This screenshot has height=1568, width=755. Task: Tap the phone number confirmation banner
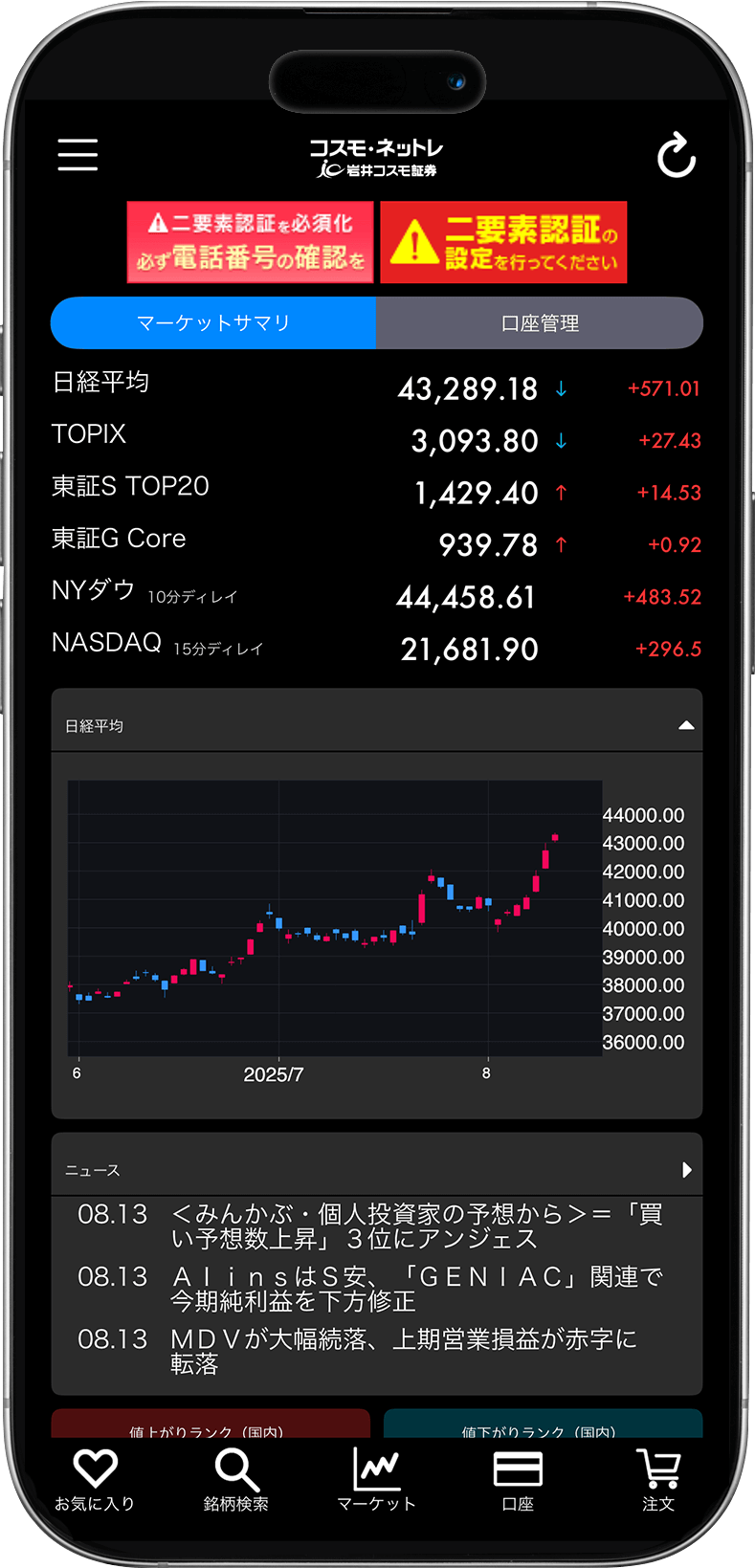250,242
